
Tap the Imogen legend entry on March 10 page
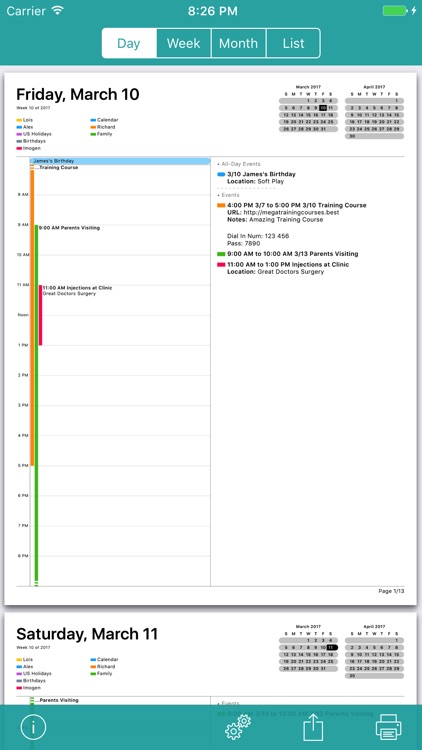(29, 148)
